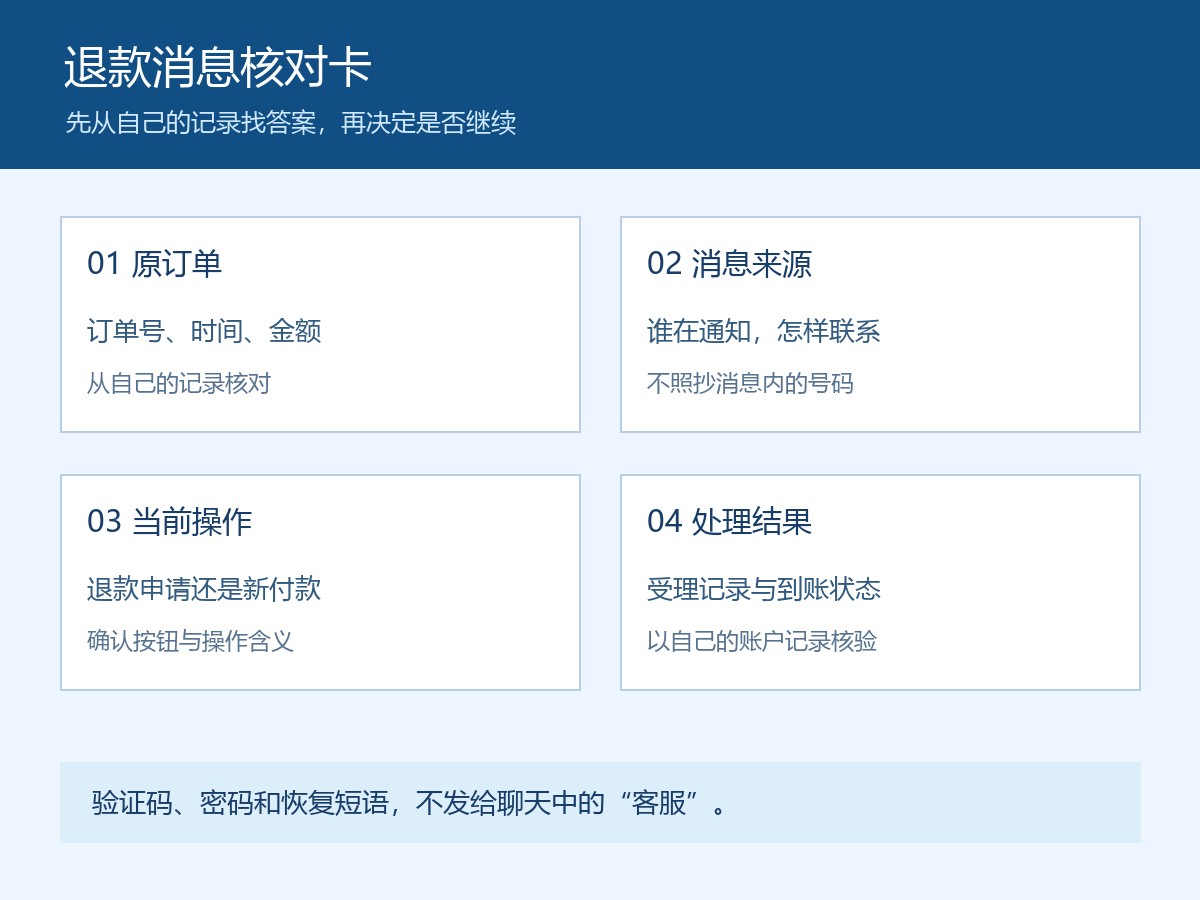The width and height of the screenshot is (1200, 900).
Task: Select the heading 04 处理结果
Action: [729, 522]
